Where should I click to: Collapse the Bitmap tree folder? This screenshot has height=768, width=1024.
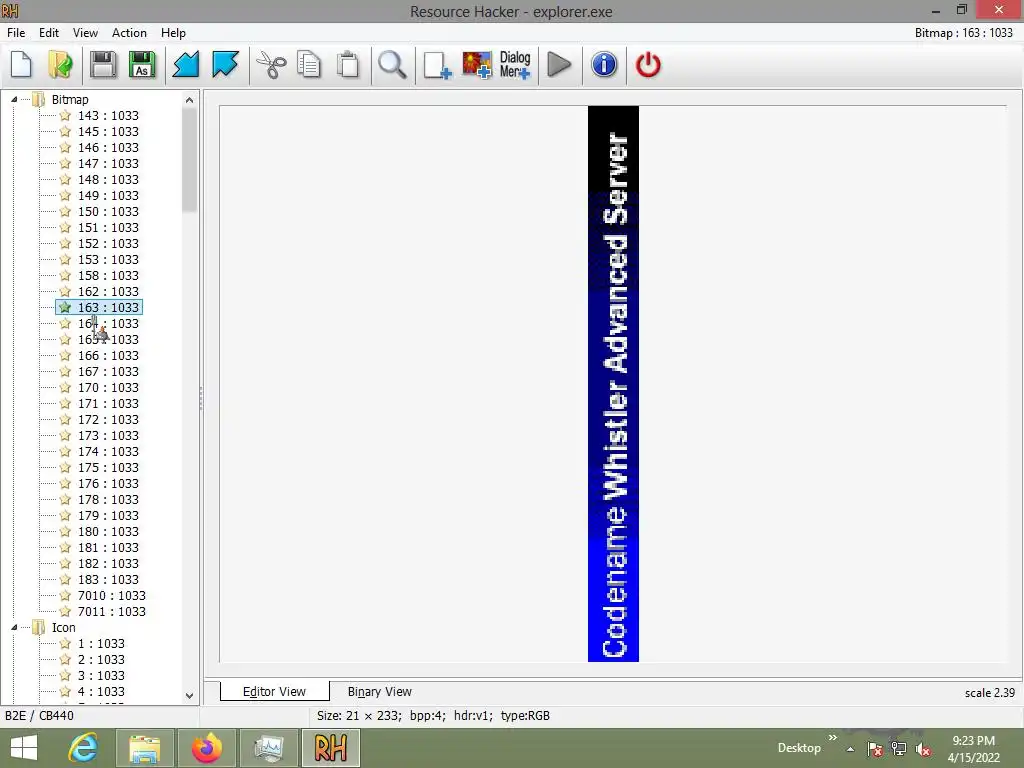pos(14,99)
